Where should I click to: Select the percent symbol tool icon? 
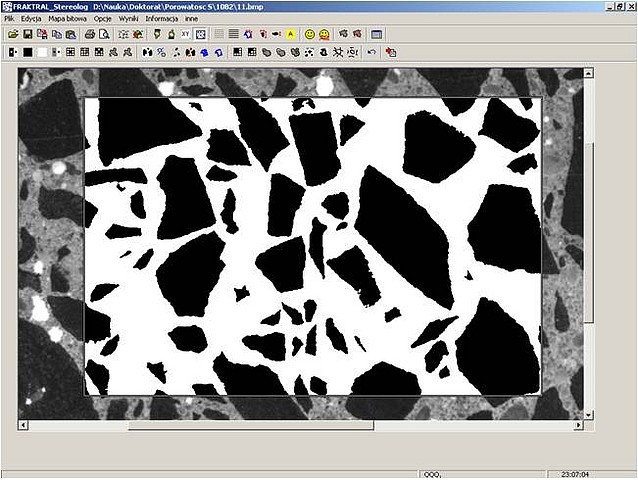point(161,51)
